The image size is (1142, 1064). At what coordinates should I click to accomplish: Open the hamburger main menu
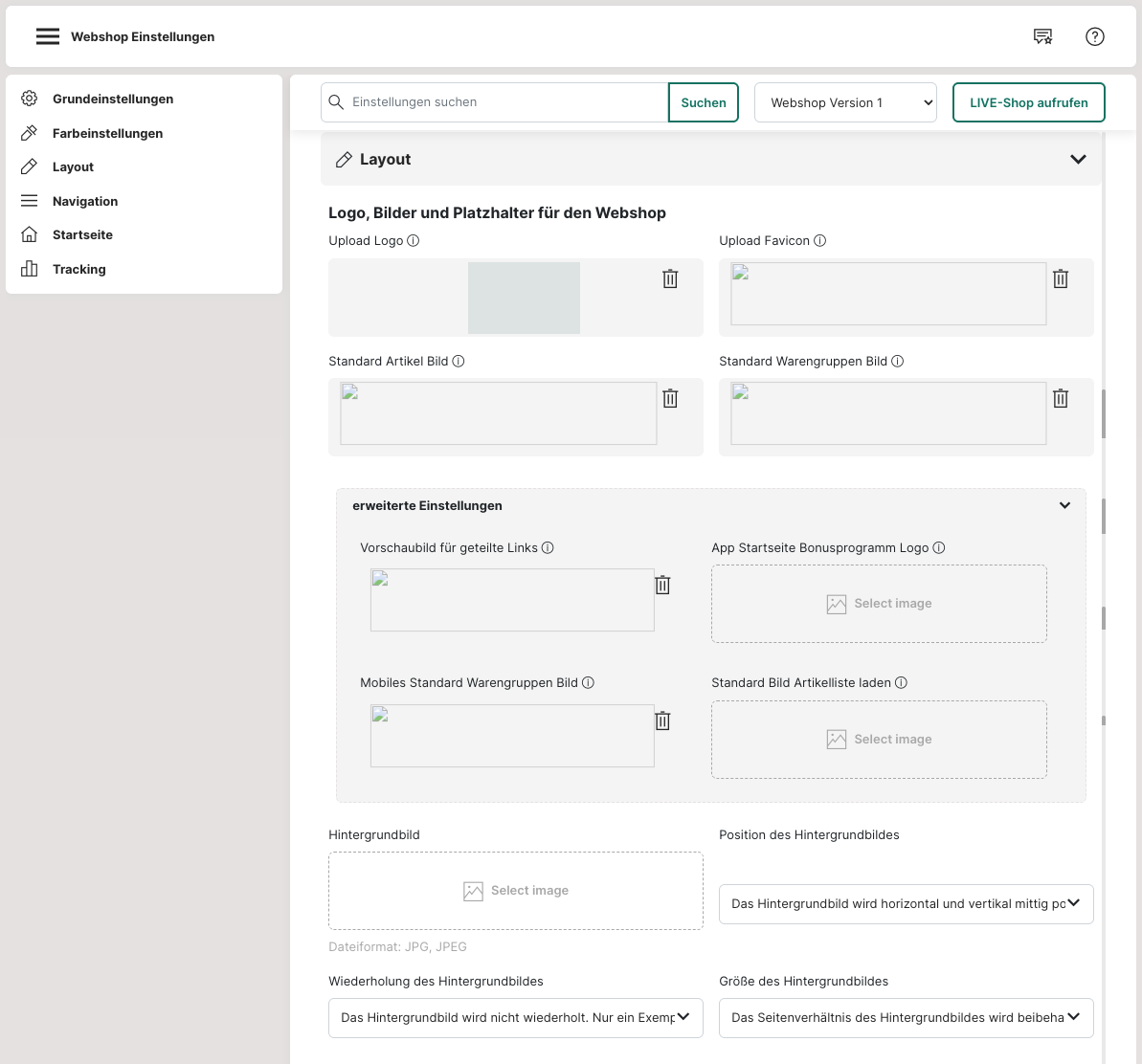tap(48, 36)
